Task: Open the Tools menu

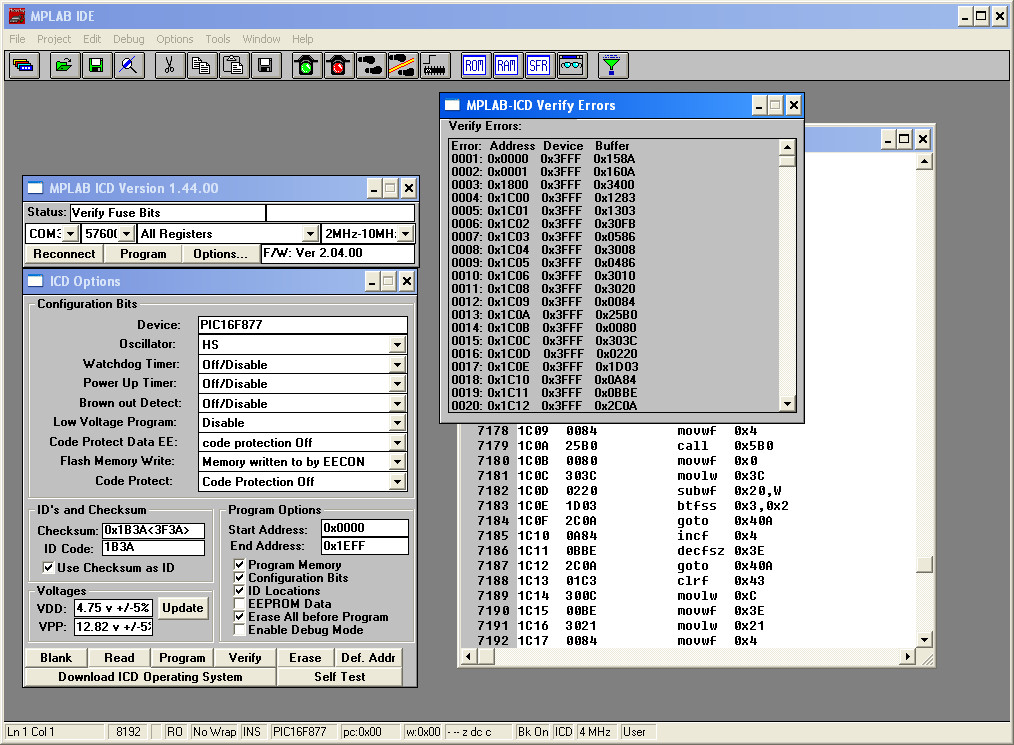Action: point(218,39)
